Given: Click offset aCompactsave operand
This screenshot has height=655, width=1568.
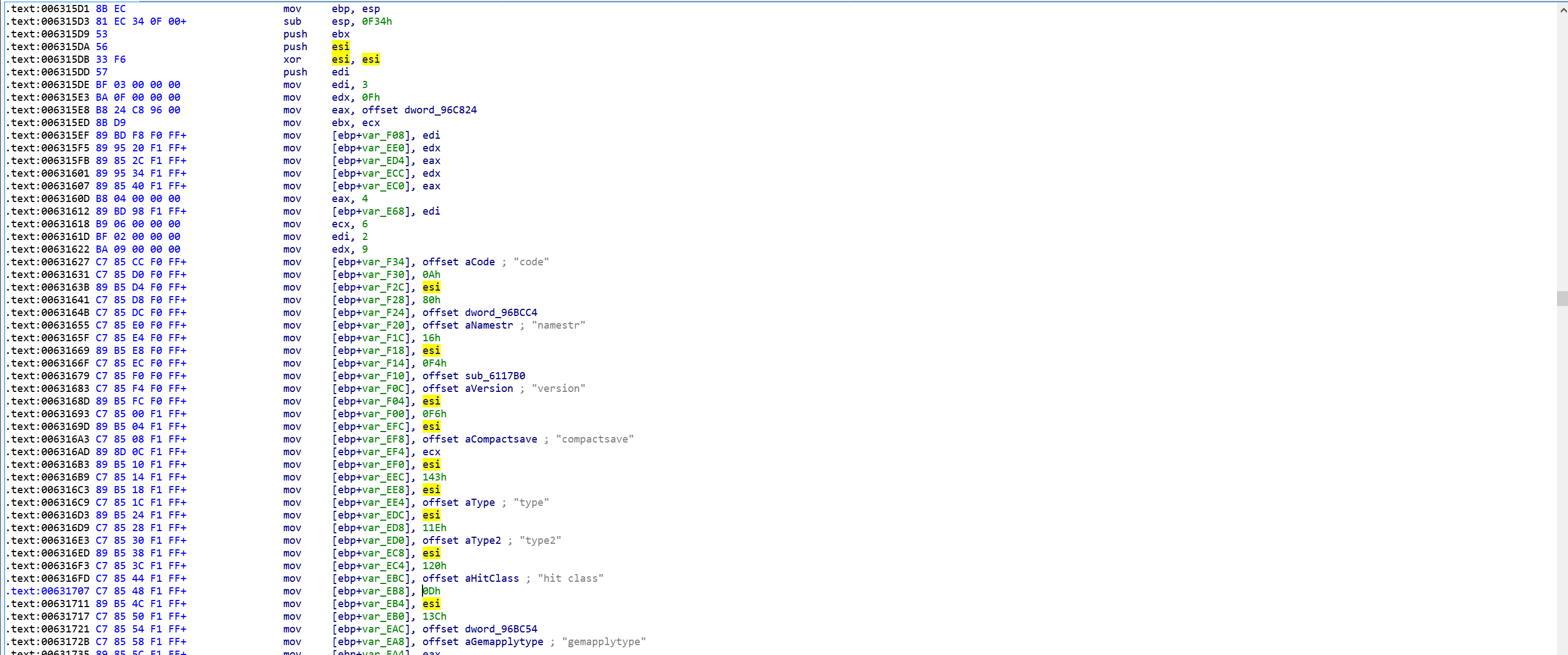Looking at the screenshot, I should click(x=480, y=439).
